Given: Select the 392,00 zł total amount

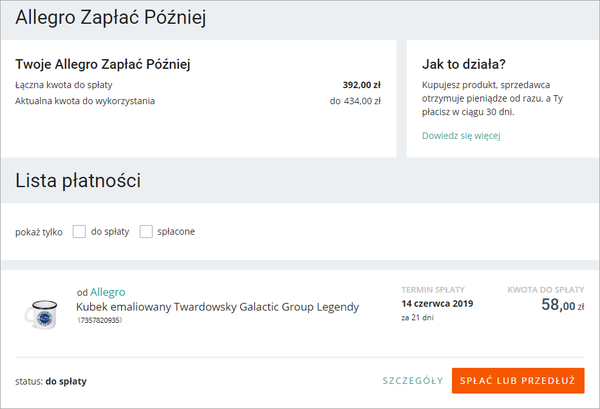Looking at the screenshot, I should coord(361,85).
